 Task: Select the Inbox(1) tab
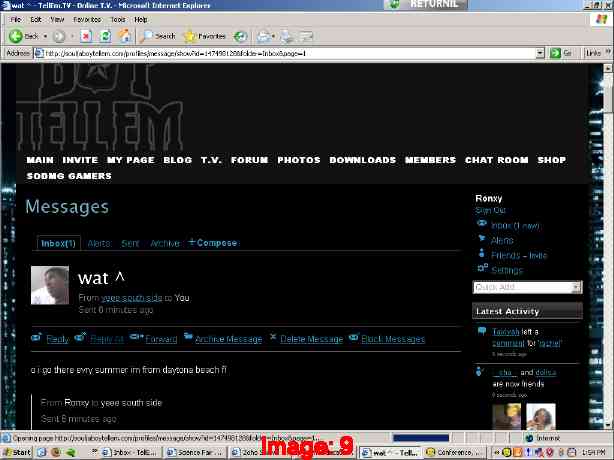click(58, 243)
